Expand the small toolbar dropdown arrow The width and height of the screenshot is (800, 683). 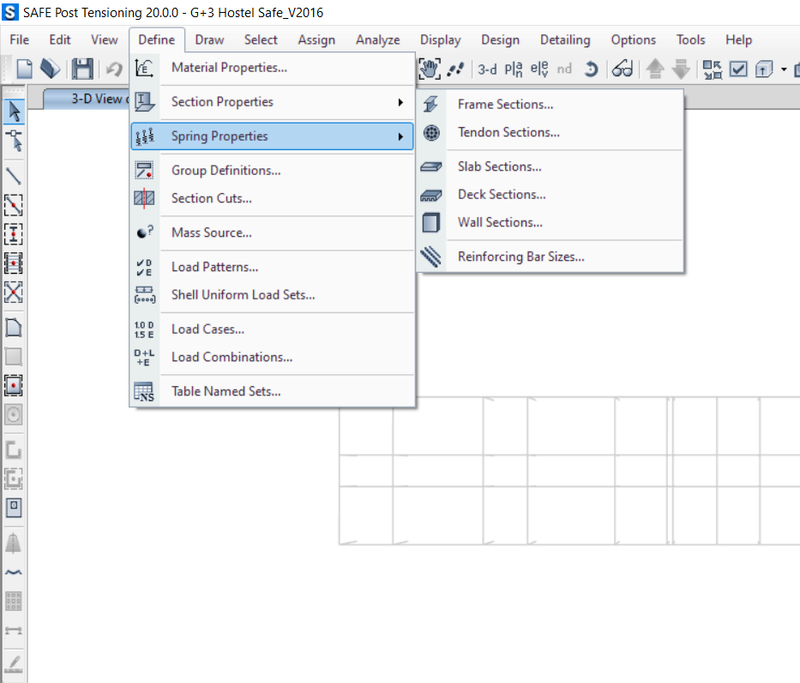(x=784, y=69)
